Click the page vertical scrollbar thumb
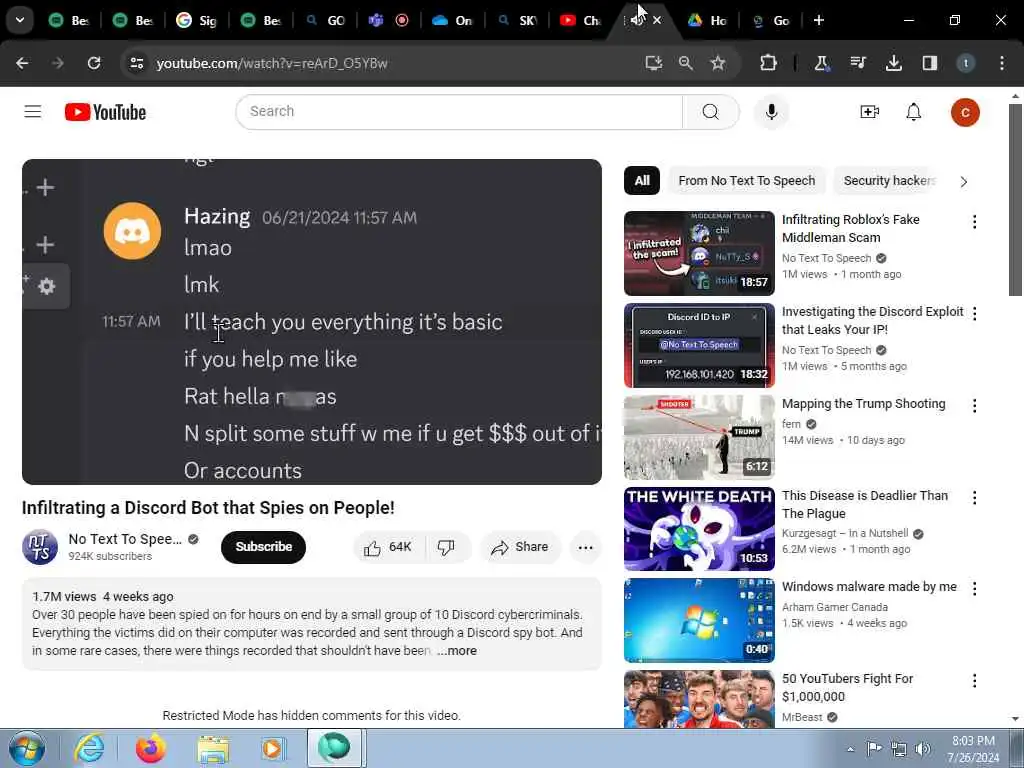This screenshot has width=1024, height=768. (x=1015, y=200)
